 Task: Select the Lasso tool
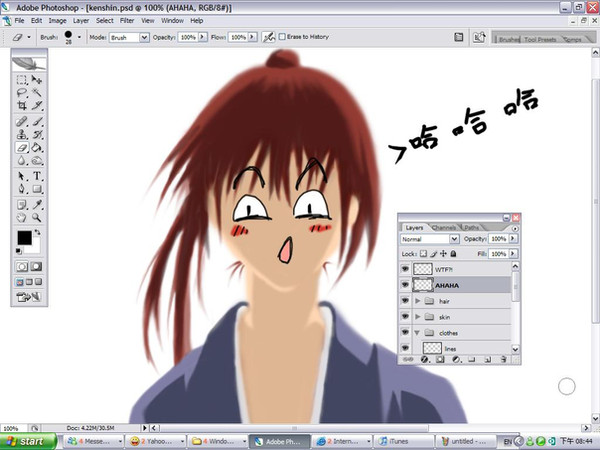tap(22, 92)
